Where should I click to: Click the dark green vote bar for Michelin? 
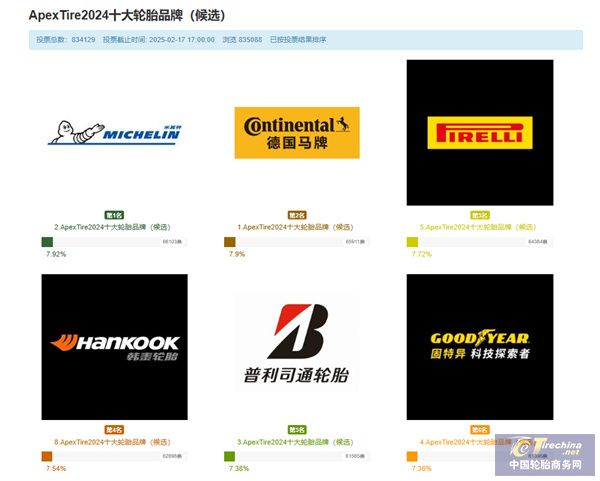click(x=47, y=242)
